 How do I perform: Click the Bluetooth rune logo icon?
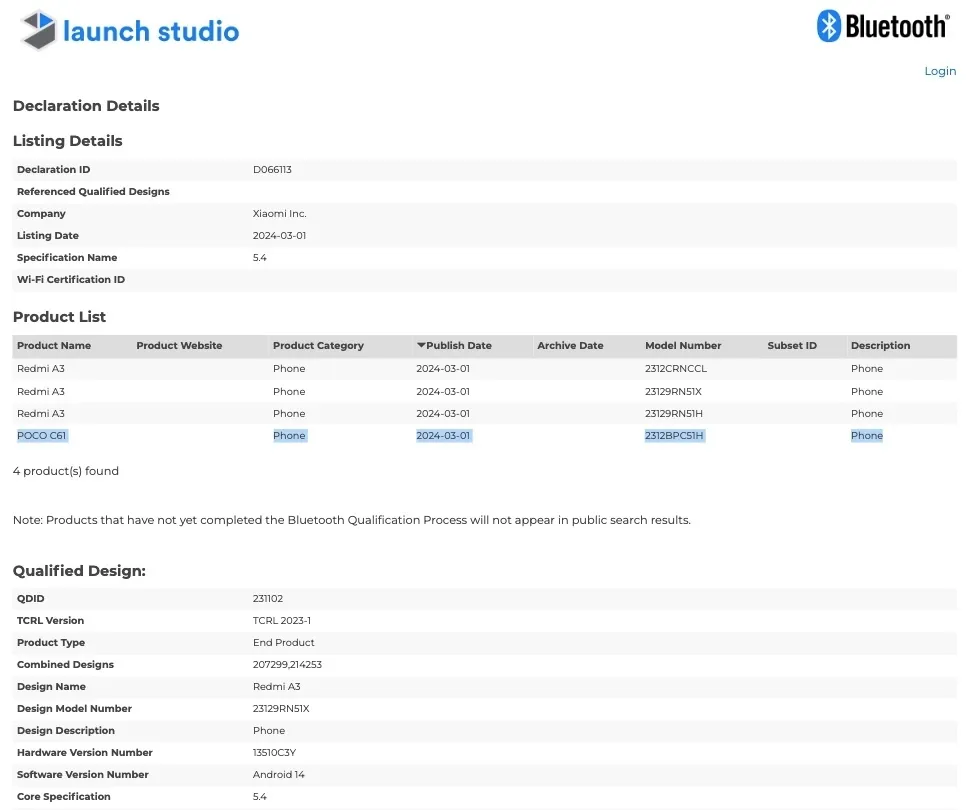pos(829,26)
